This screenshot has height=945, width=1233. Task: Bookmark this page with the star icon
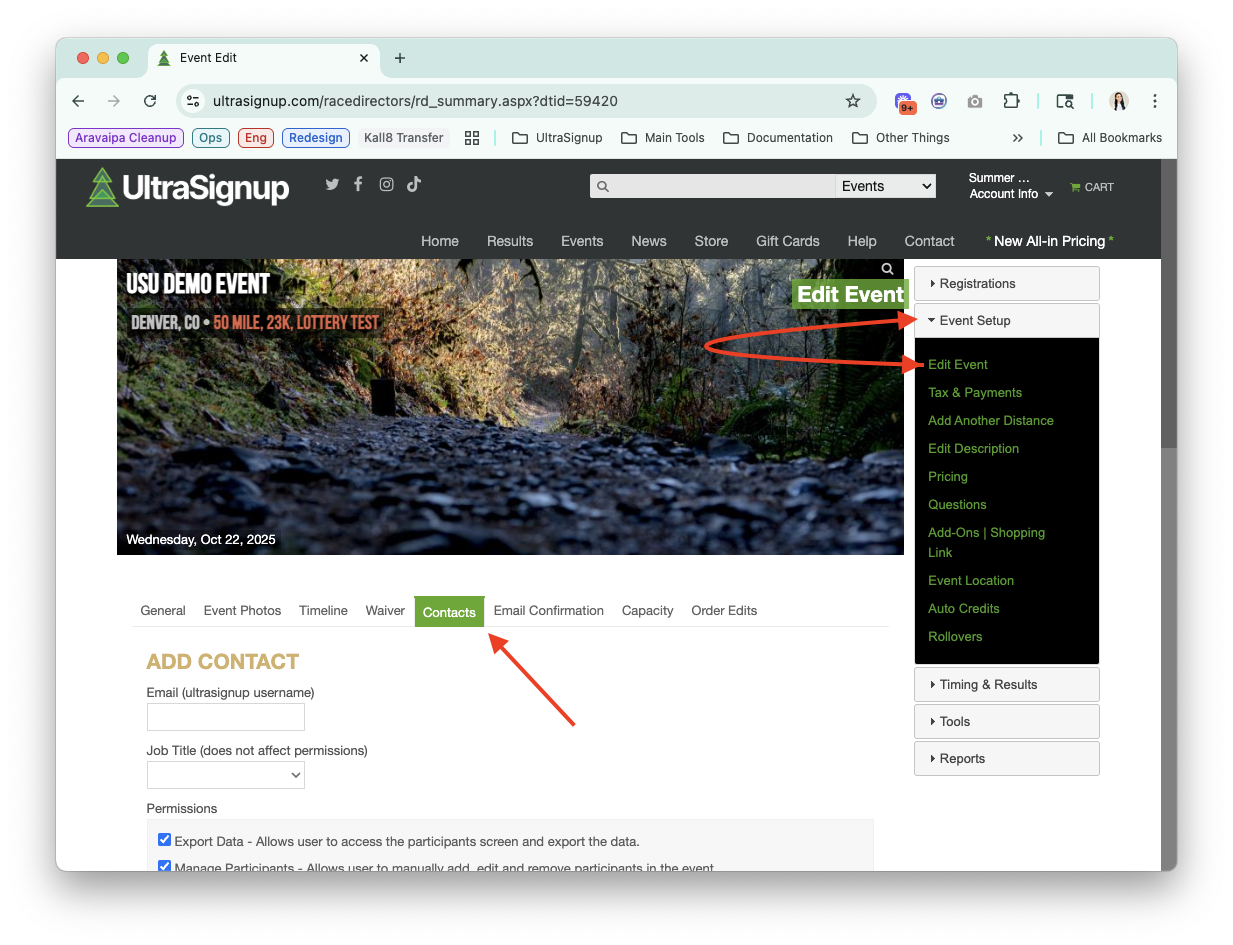(853, 101)
